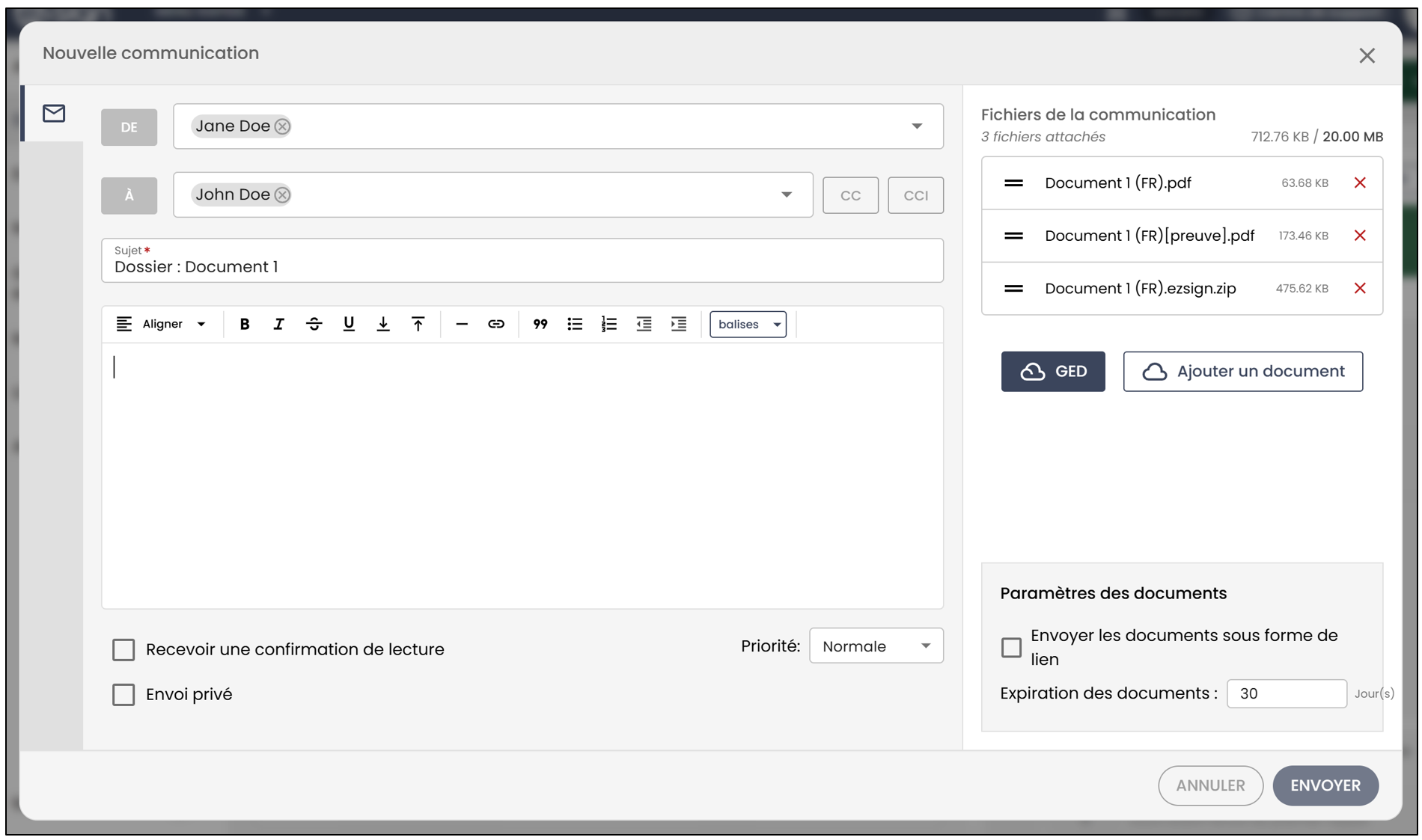
Task: Expand the balises dropdown
Action: click(748, 324)
